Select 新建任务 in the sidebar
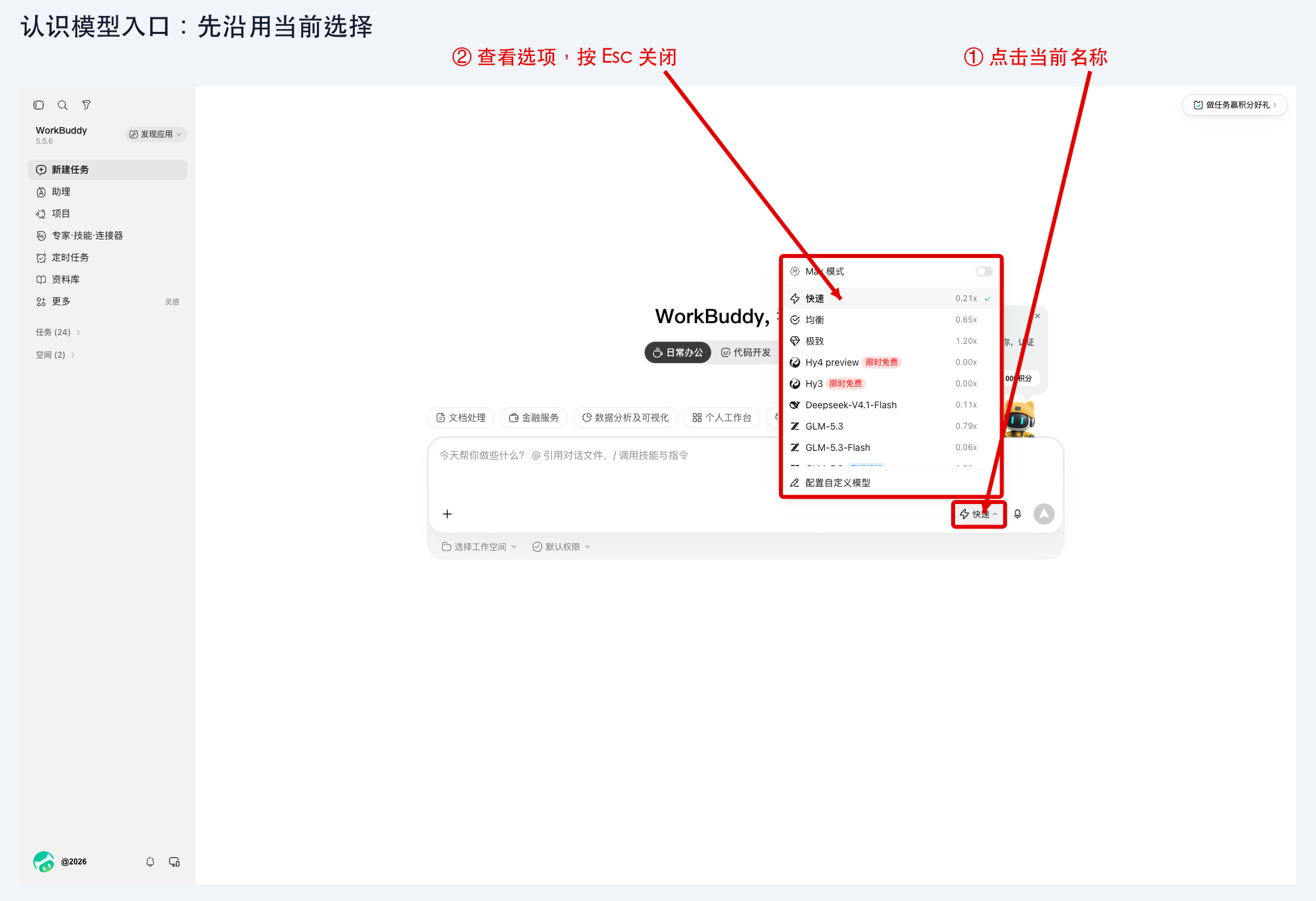The width and height of the screenshot is (1316, 901). [x=108, y=170]
